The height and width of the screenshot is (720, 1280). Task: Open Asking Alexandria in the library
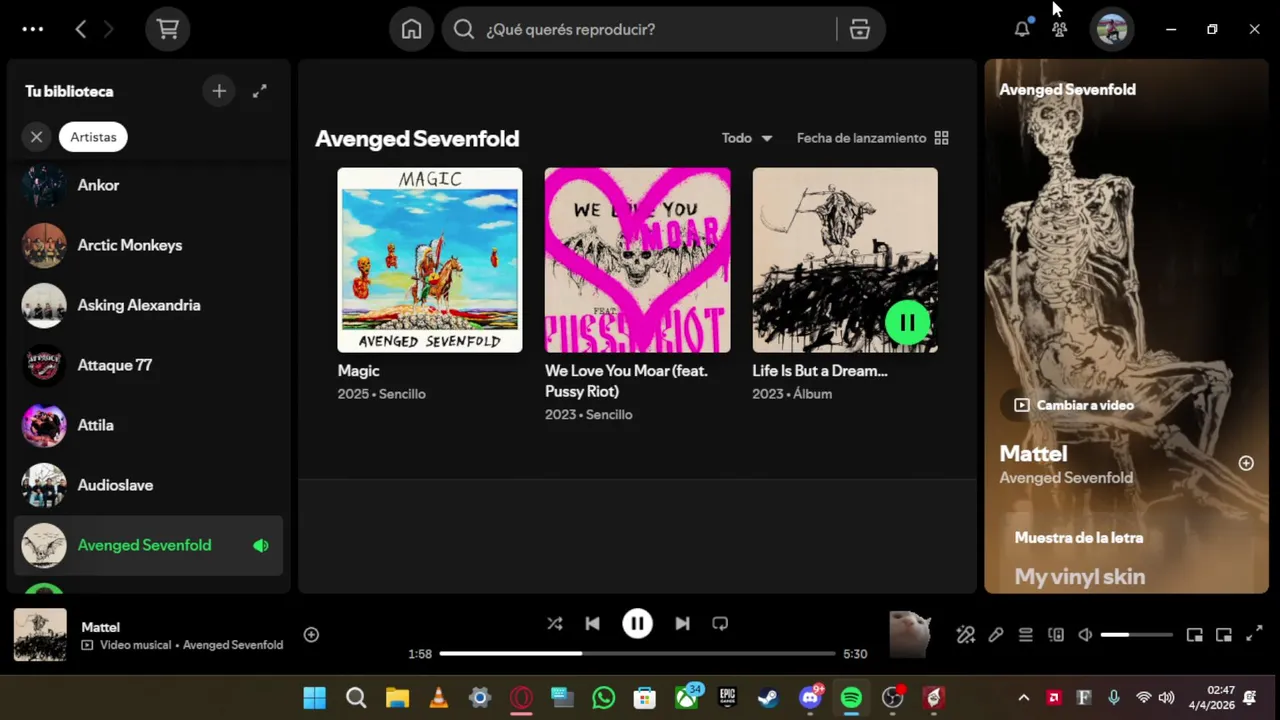[x=148, y=305]
